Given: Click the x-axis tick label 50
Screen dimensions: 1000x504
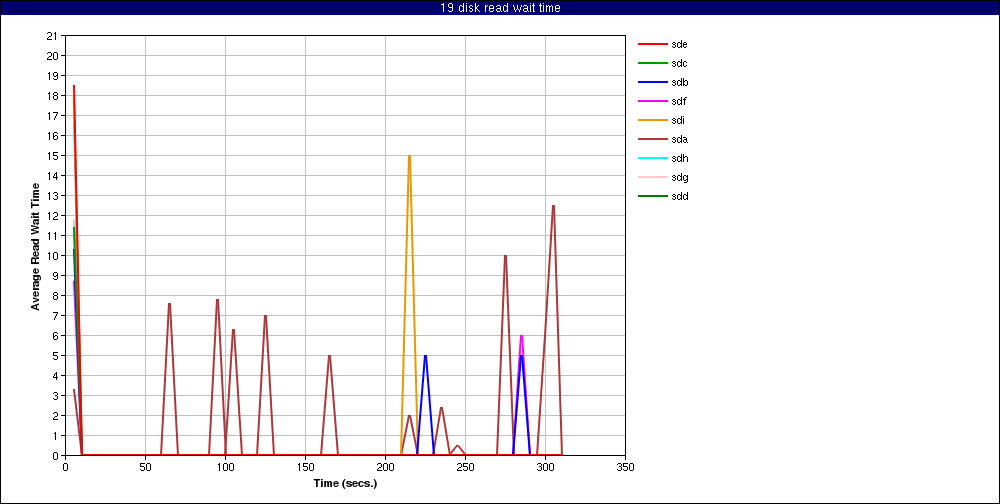Looking at the screenshot, I should point(145,467).
